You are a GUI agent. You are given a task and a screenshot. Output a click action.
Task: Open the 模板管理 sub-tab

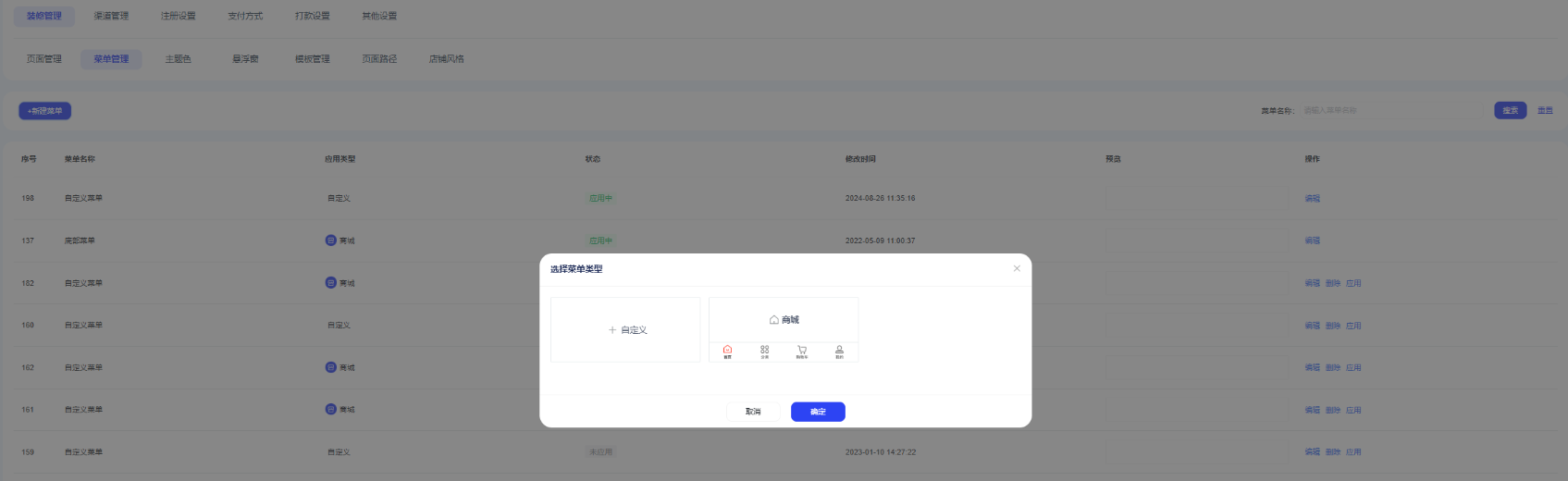coord(312,59)
